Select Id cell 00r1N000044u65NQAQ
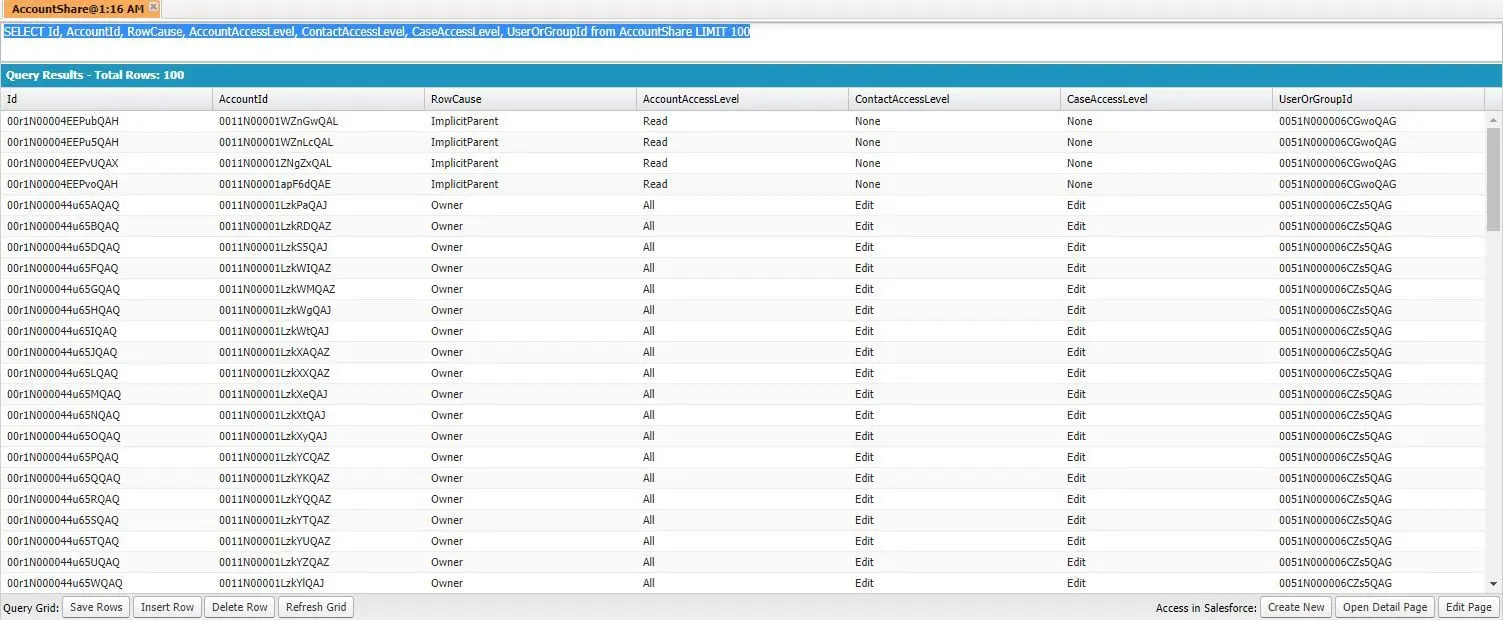Screen dimensions: 1503x620 (x=106, y=415)
